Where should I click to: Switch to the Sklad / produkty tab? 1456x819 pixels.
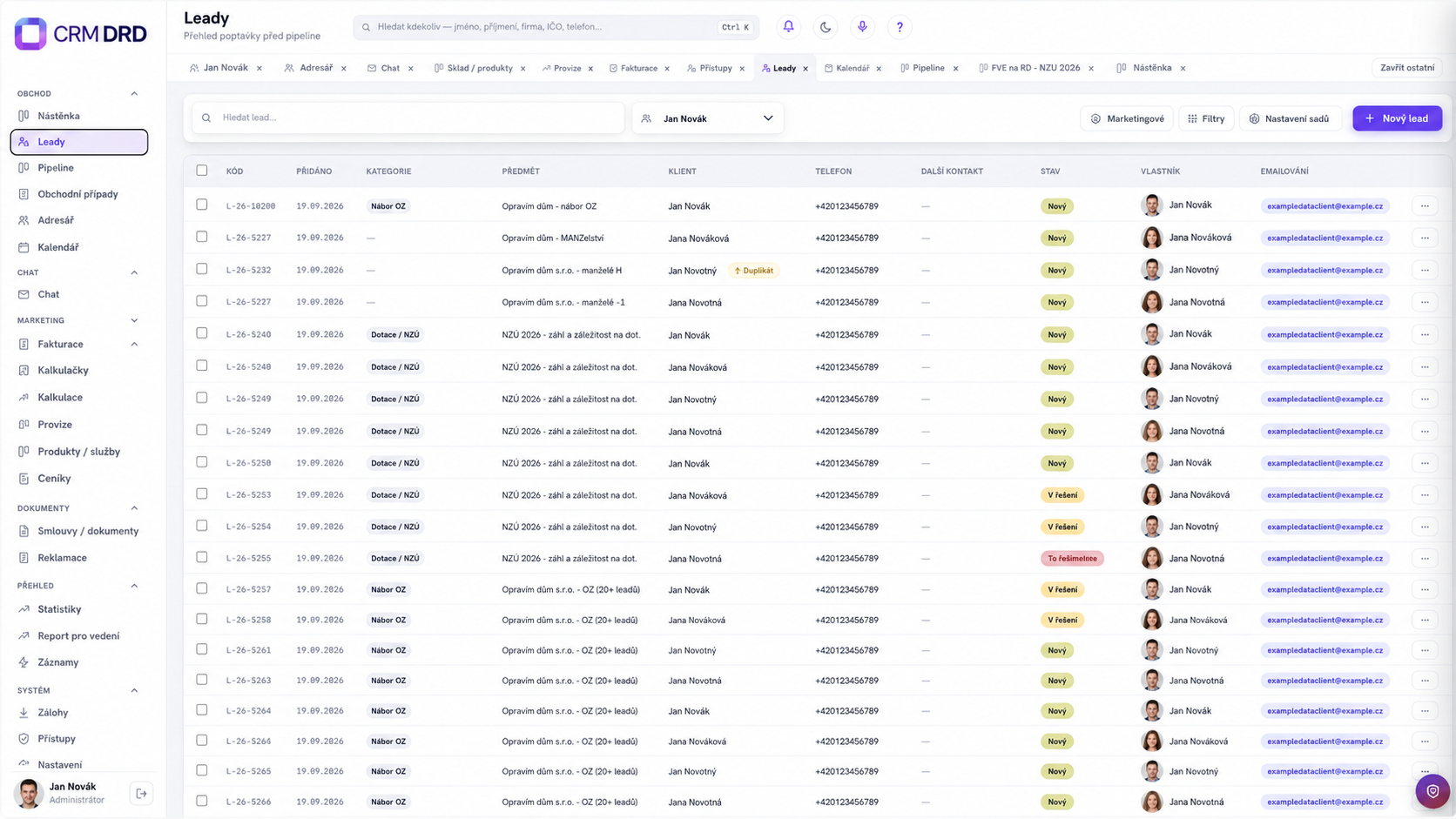tap(479, 68)
